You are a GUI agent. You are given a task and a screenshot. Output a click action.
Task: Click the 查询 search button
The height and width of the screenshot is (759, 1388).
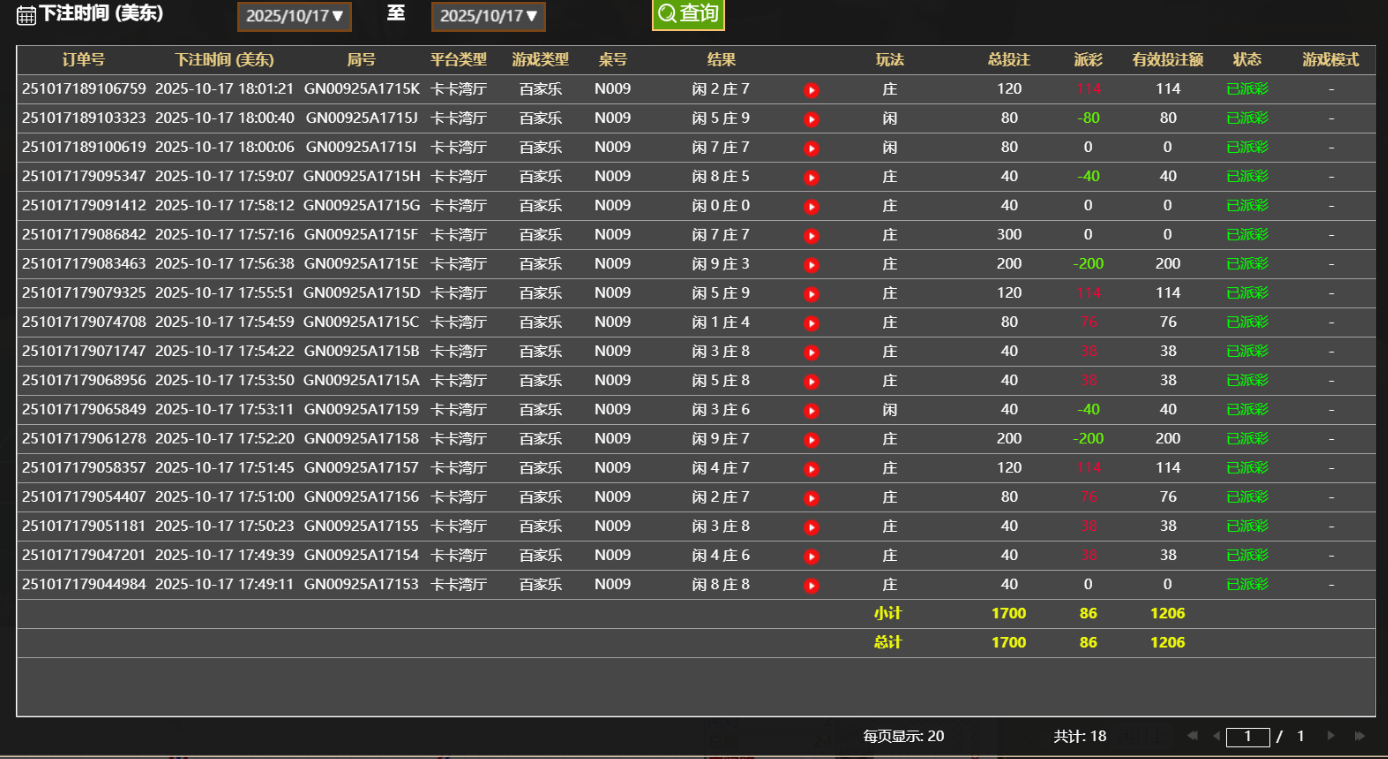coord(688,14)
